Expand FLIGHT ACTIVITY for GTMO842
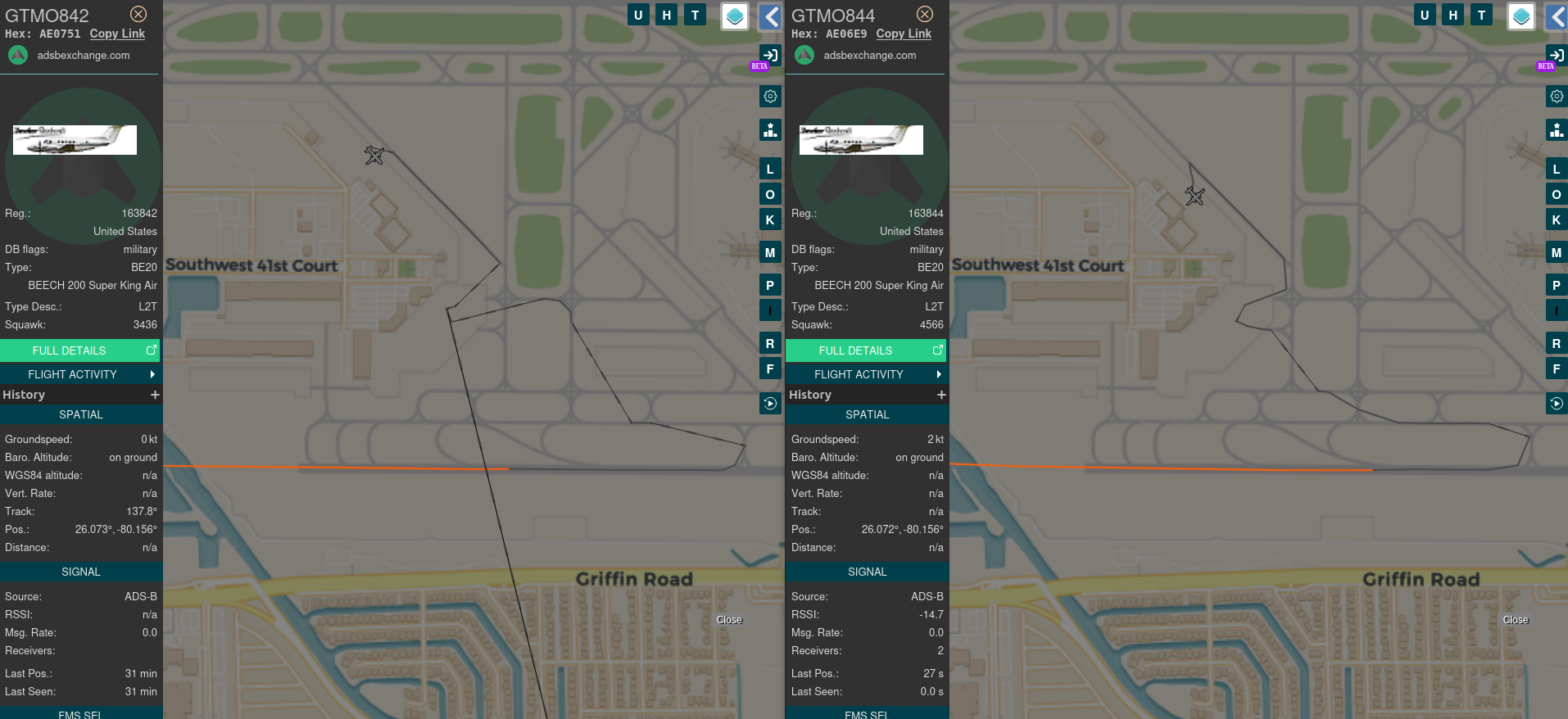Viewport: 1568px width, 719px height. tap(79, 374)
